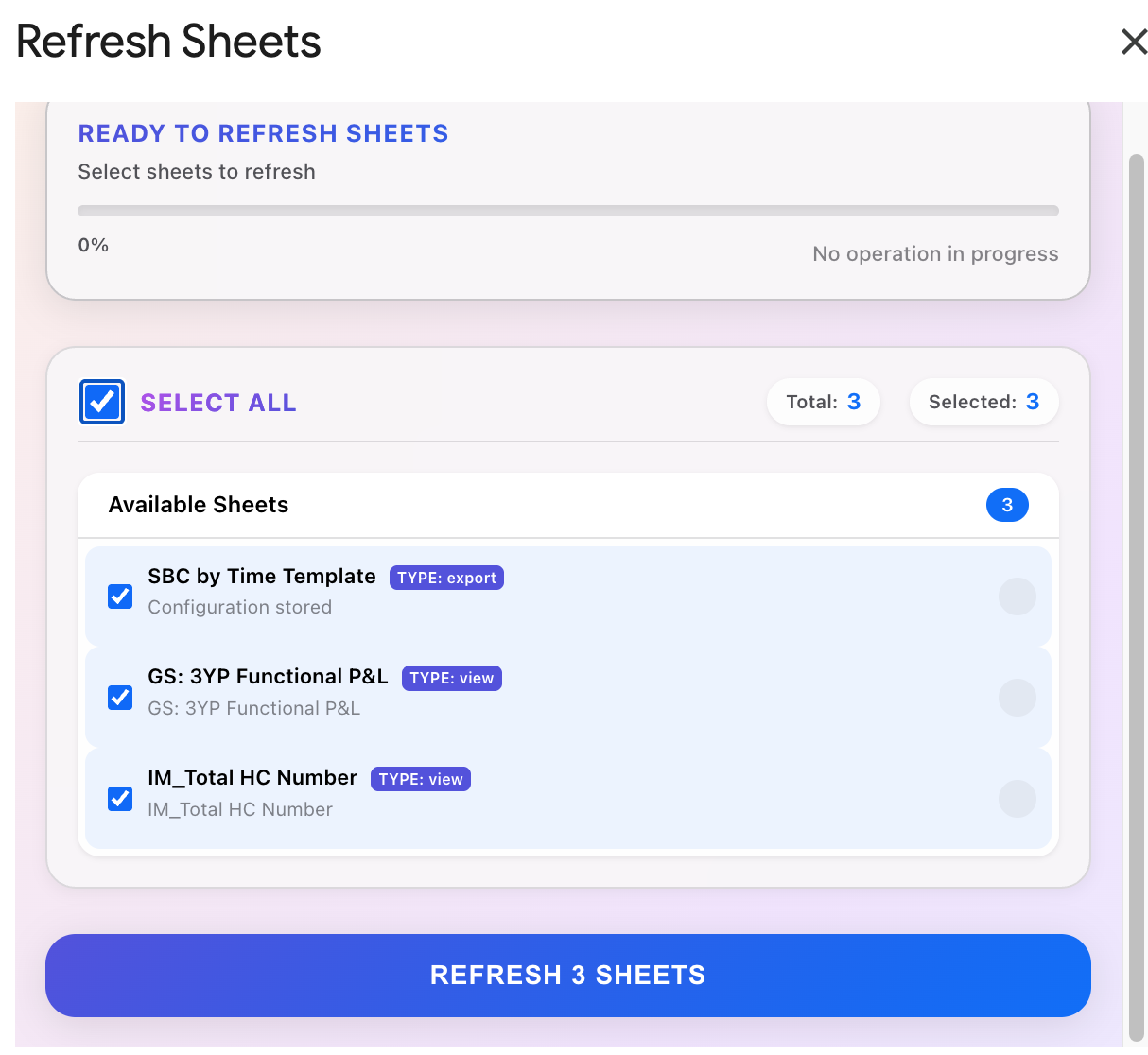Screen dimensions: 1148x1055
Task: Click TYPE: view badge beside GS: 3YP Functional P&L
Action: (451, 678)
